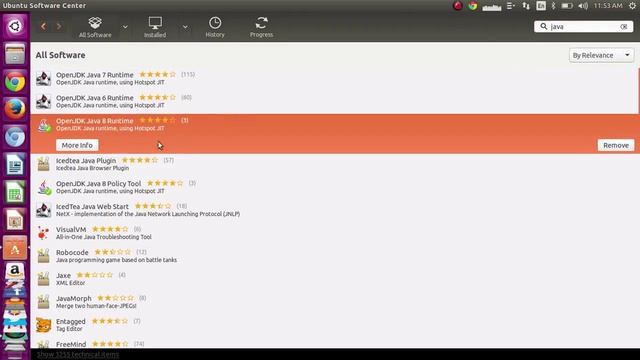640x360 pixels.
Task: Launch Firefox from the launcher
Action: pos(15,109)
